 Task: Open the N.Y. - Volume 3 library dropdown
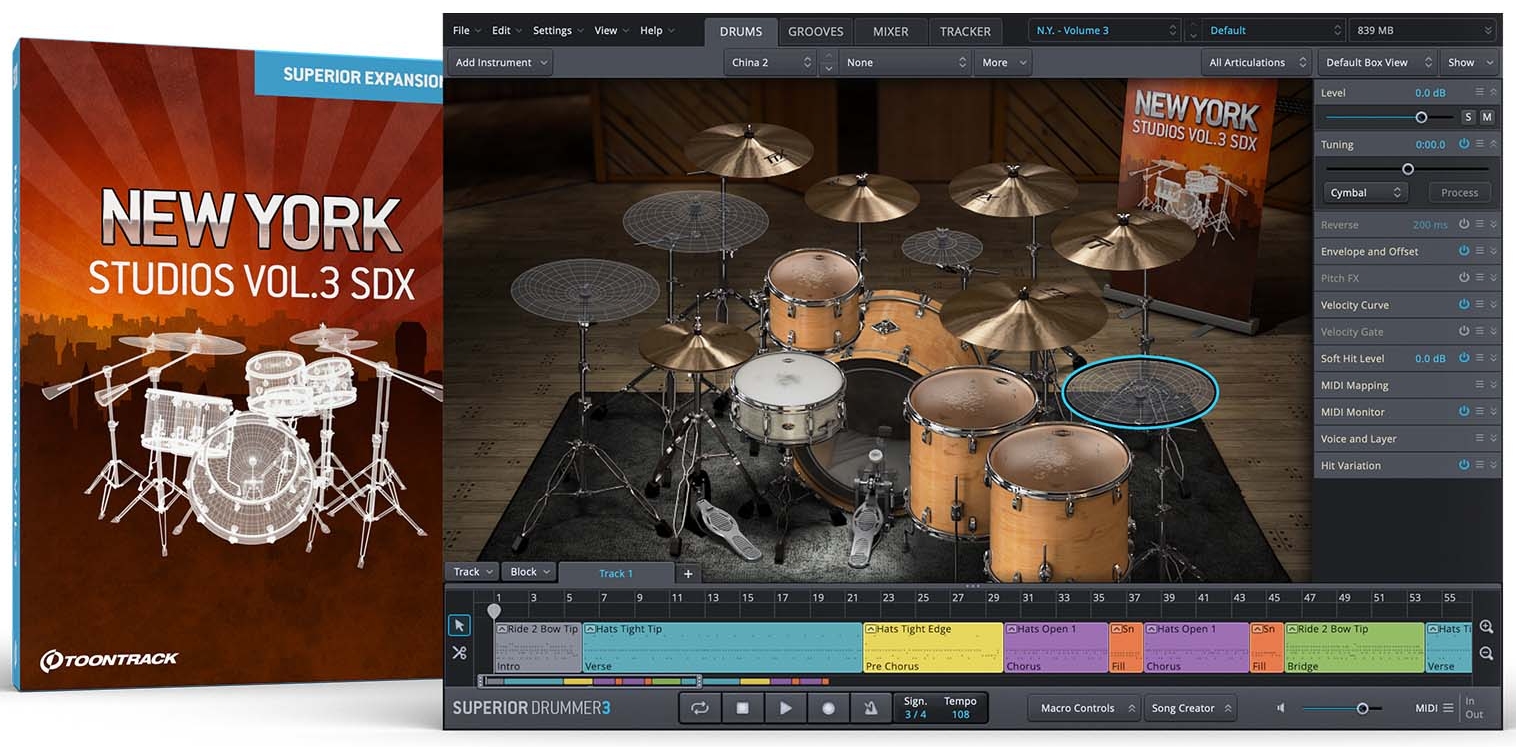(1105, 30)
